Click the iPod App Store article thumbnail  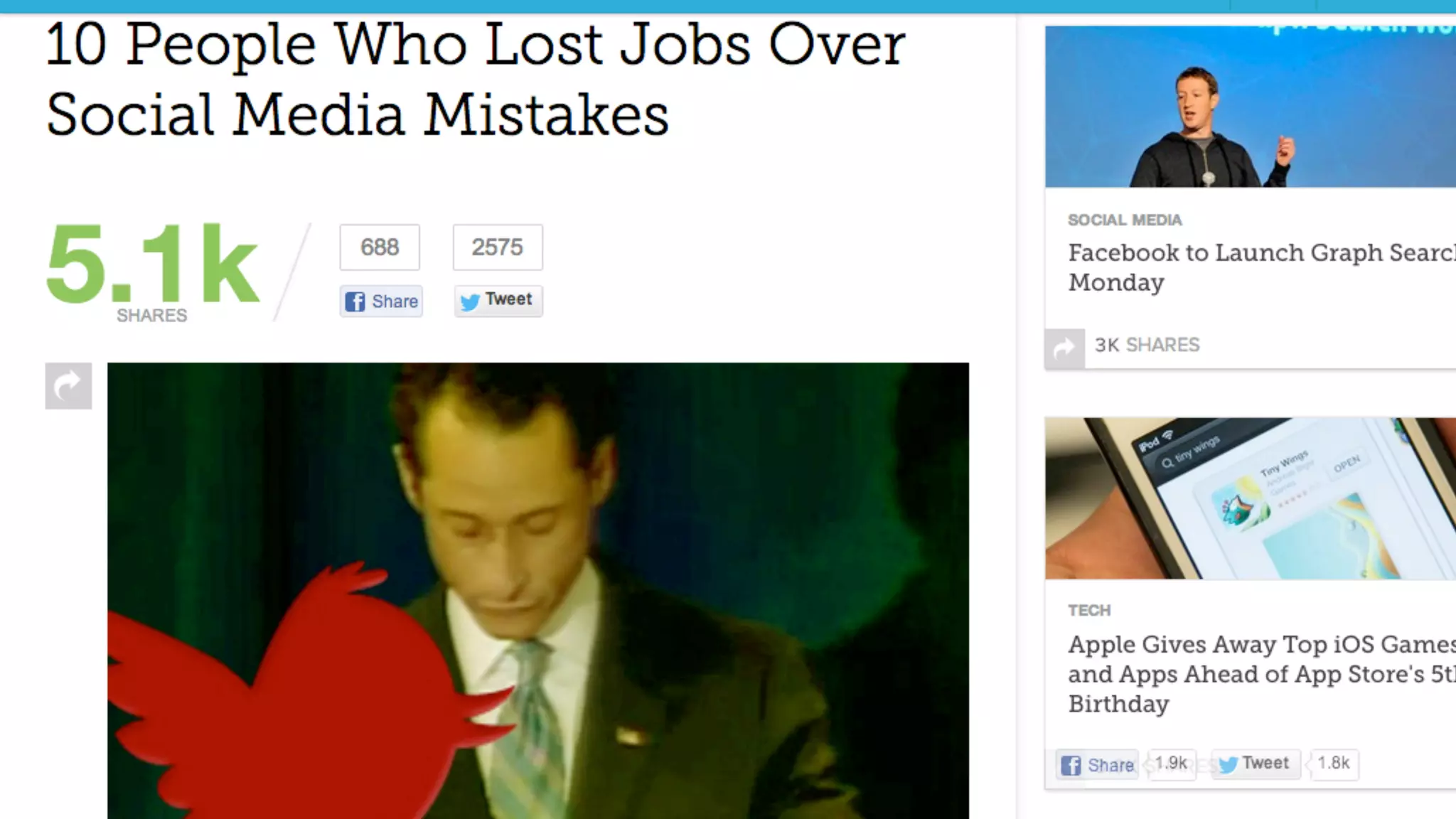tap(1251, 498)
